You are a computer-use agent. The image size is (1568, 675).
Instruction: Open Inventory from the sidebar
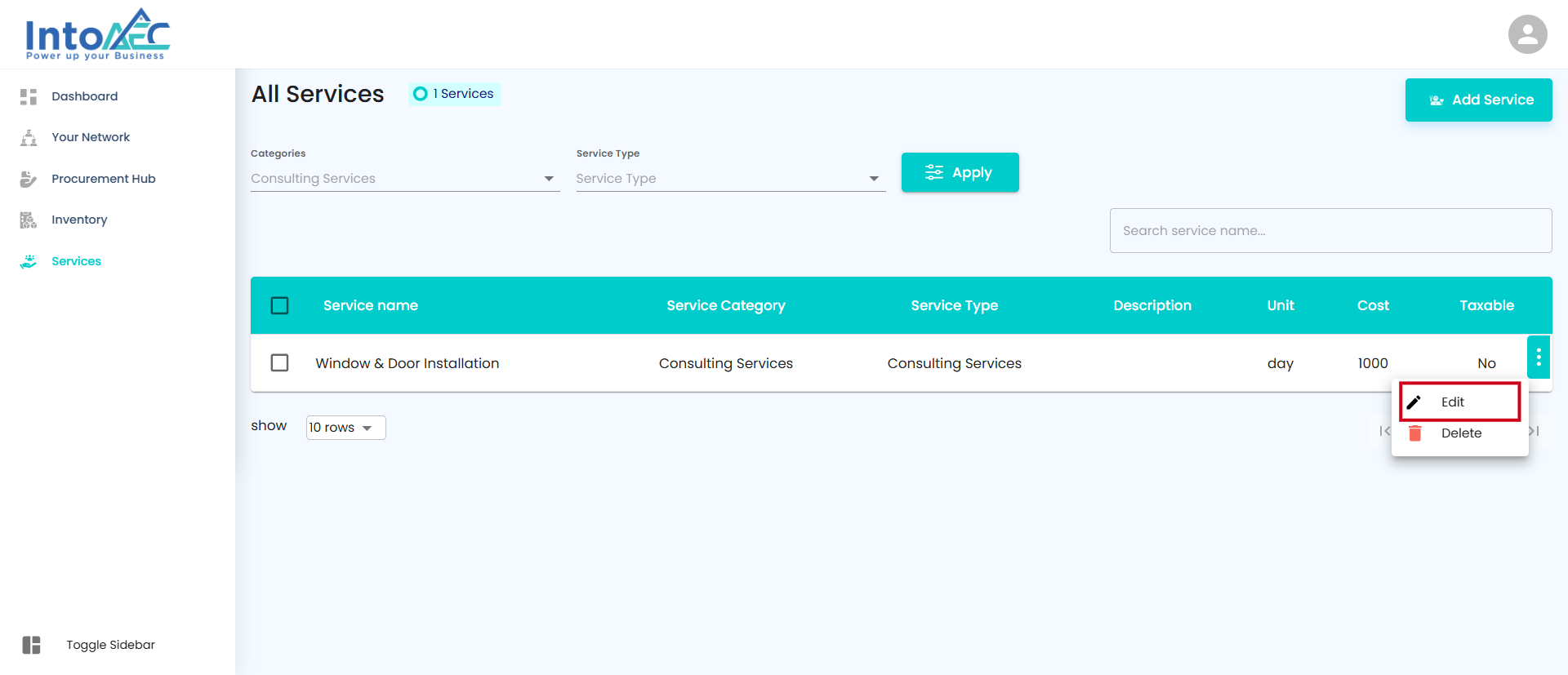[x=79, y=220]
